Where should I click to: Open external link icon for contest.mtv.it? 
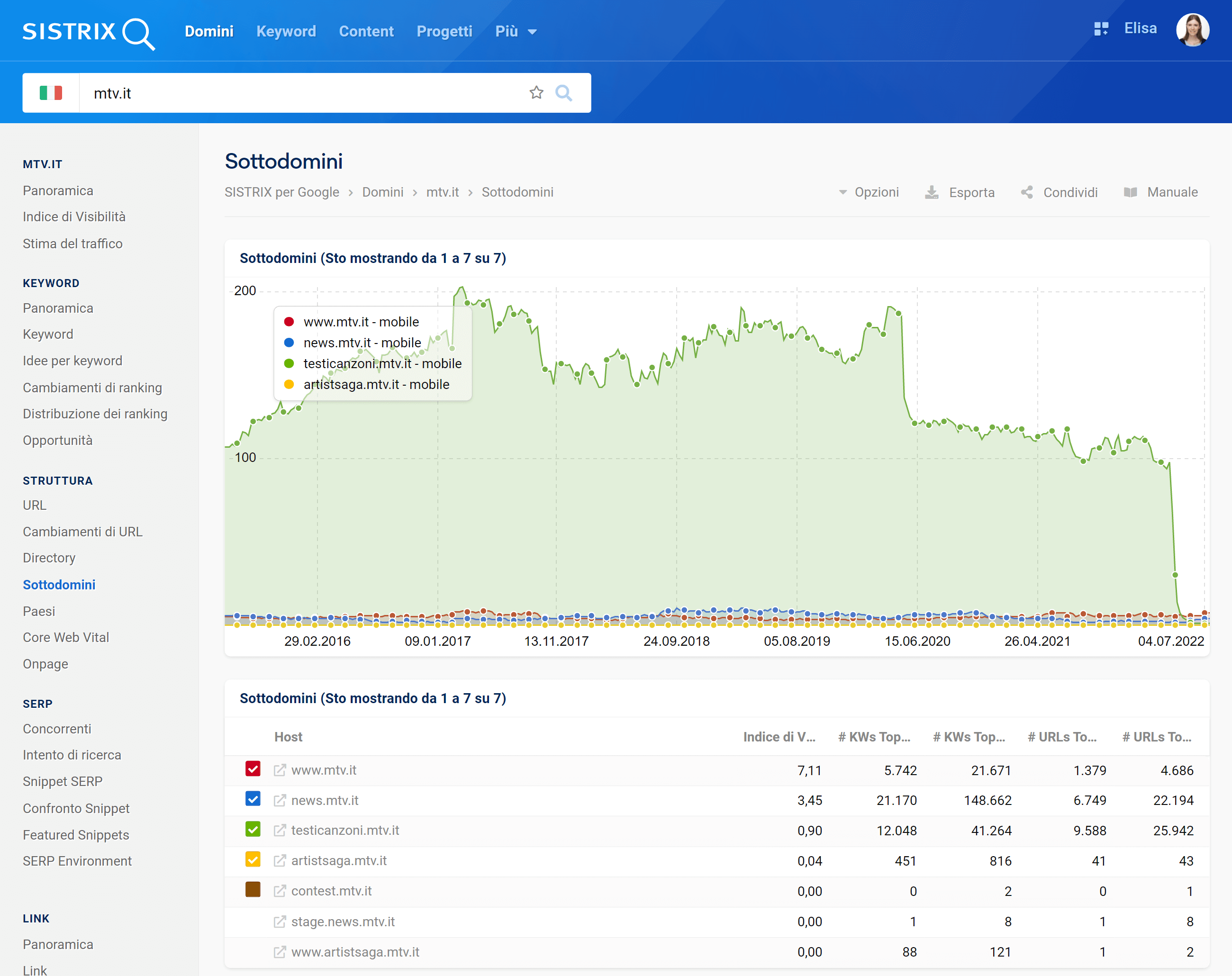pyautogui.click(x=280, y=891)
